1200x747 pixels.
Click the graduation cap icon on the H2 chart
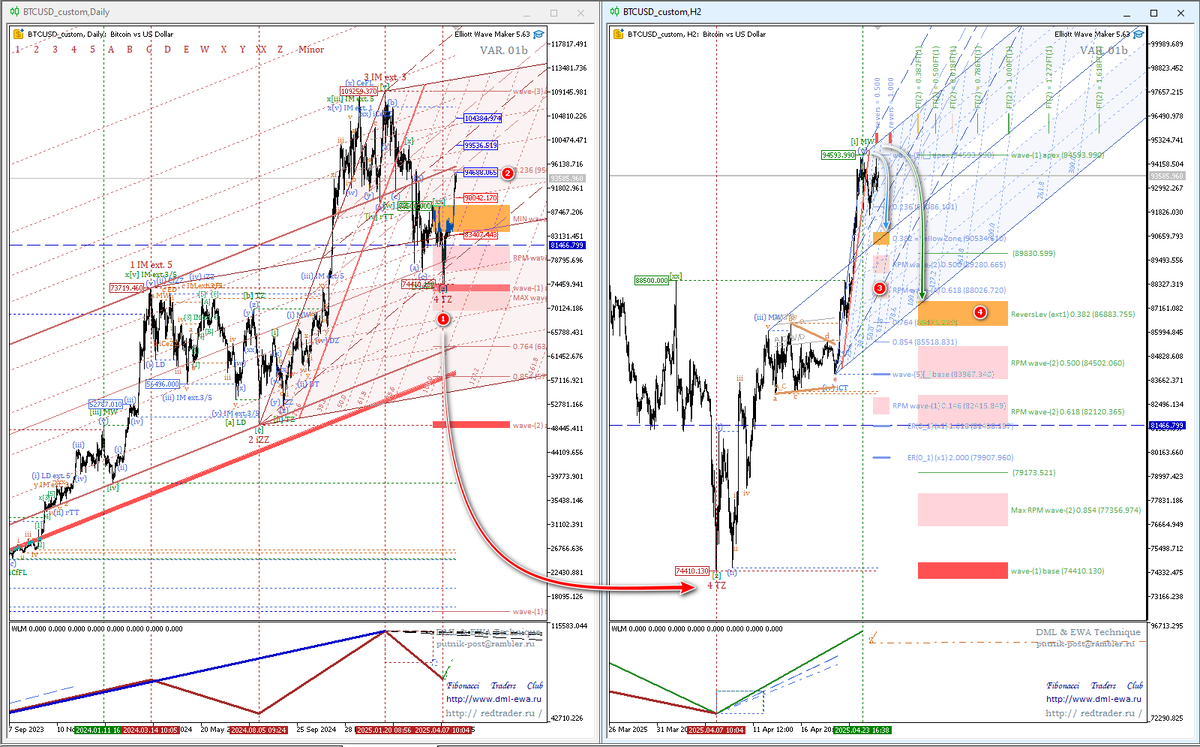[x=1138, y=34]
